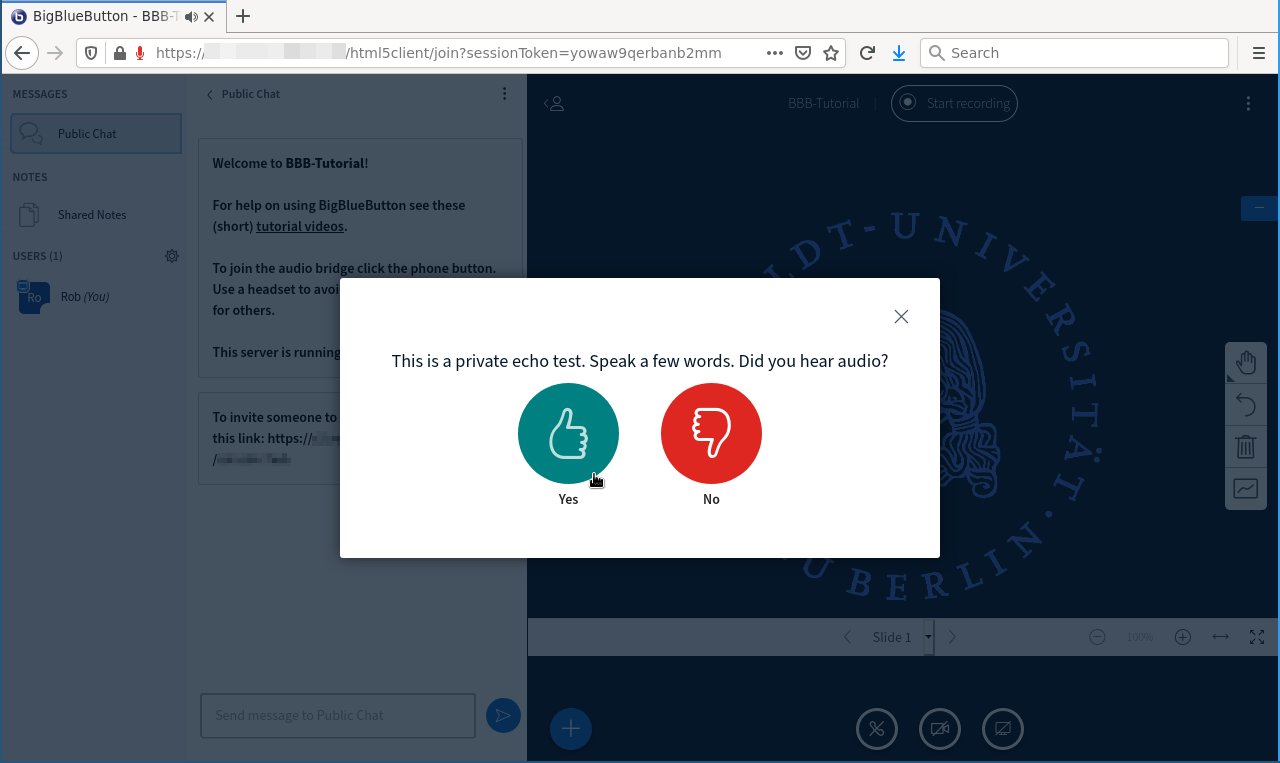The width and height of the screenshot is (1280, 763).
Task: Hide presentation with the minus button
Action: (1259, 208)
